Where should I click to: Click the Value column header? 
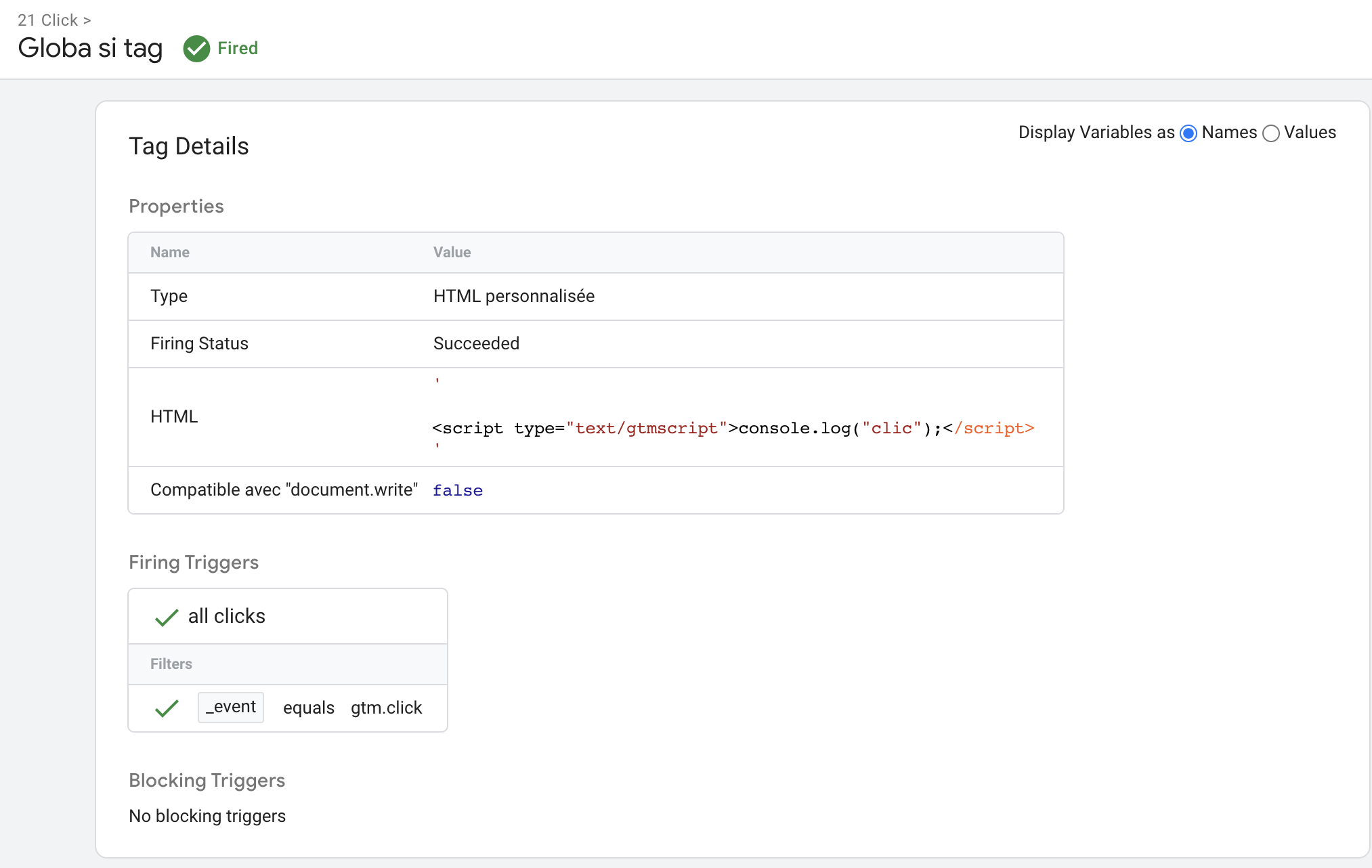click(x=452, y=252)
